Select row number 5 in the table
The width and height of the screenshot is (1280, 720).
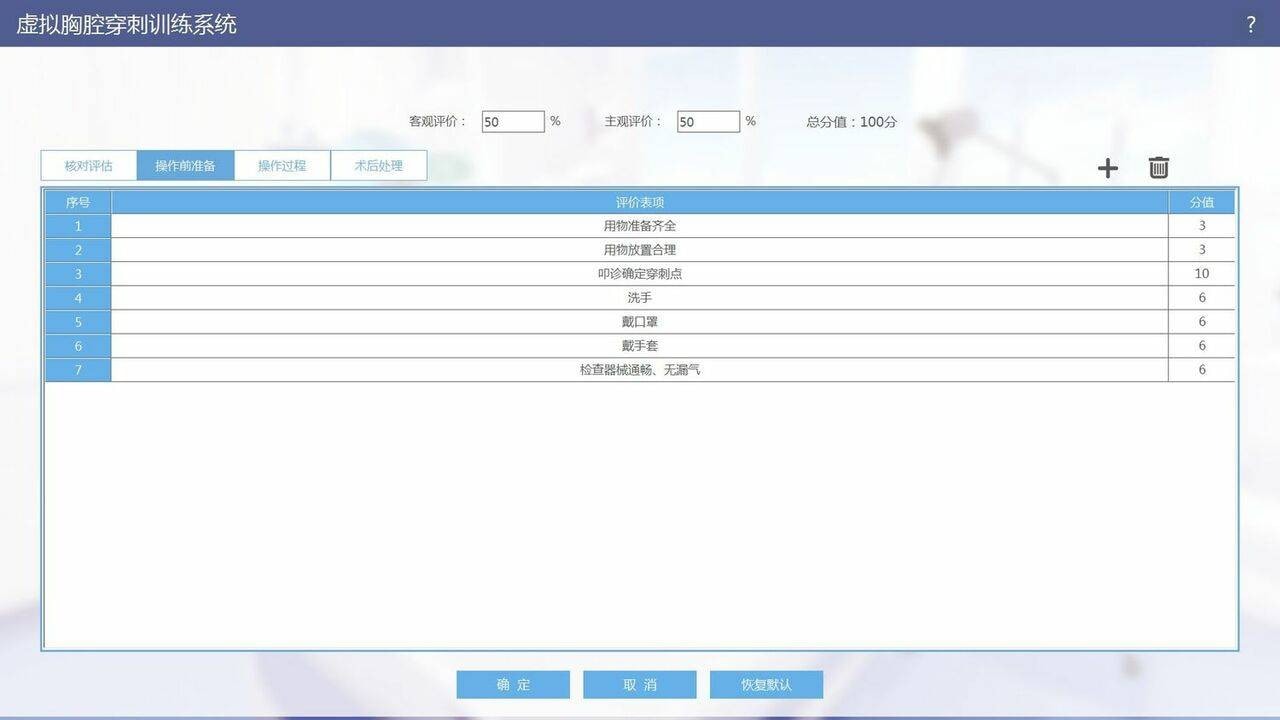pos(78,322)
